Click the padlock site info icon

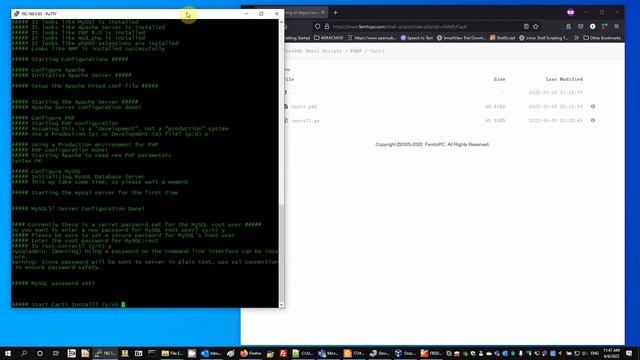(x=327, y=27)
